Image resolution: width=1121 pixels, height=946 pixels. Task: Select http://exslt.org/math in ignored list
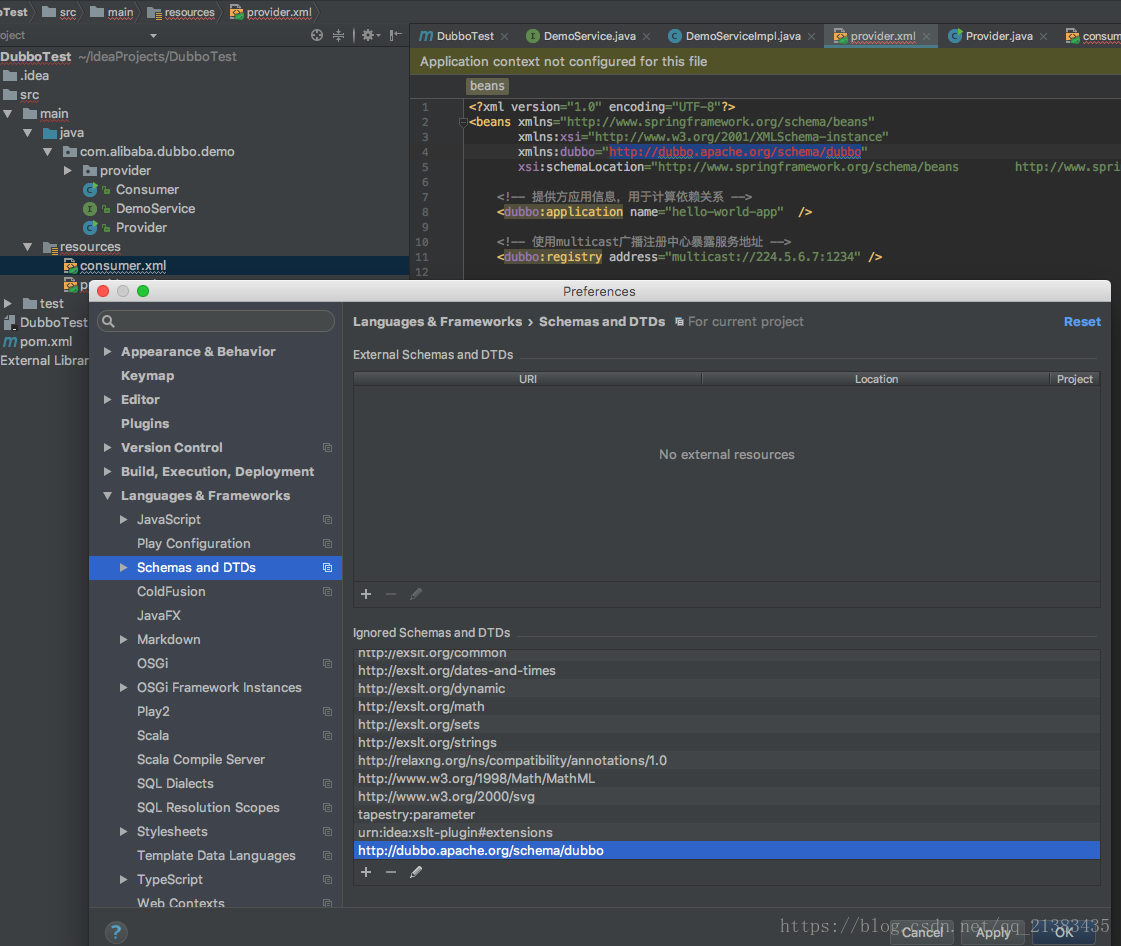point(726,706)
